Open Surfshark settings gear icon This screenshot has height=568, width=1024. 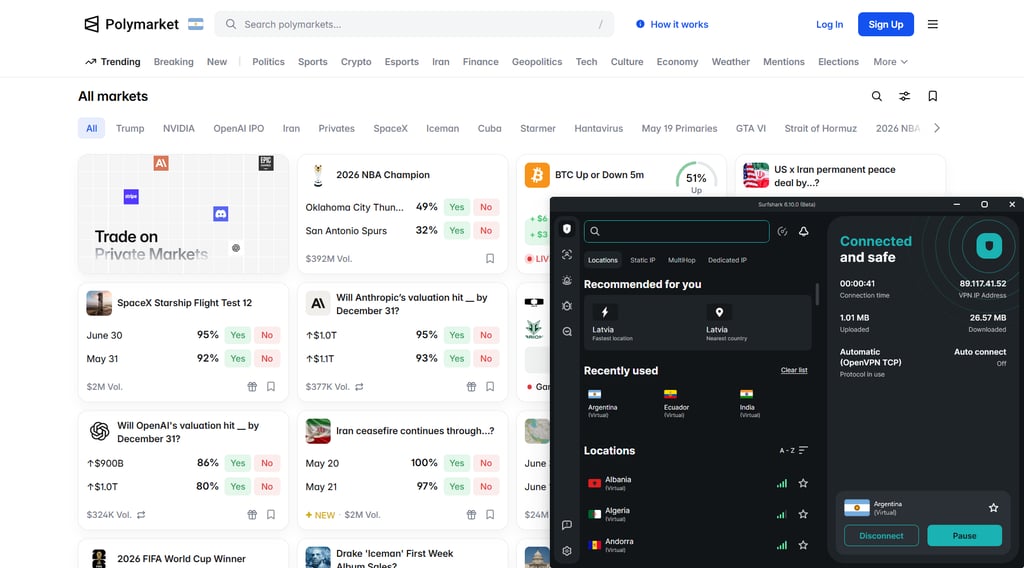point(567,551)
